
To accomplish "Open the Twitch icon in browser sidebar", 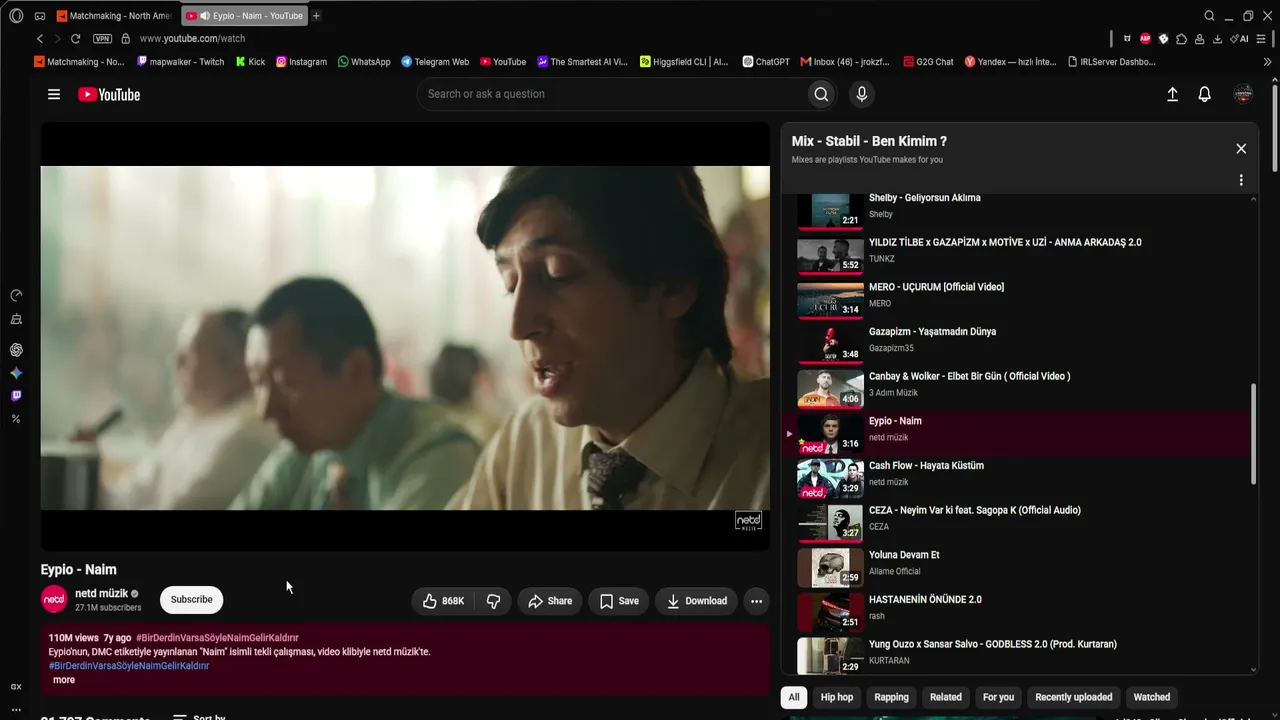I will coord(16,396).
